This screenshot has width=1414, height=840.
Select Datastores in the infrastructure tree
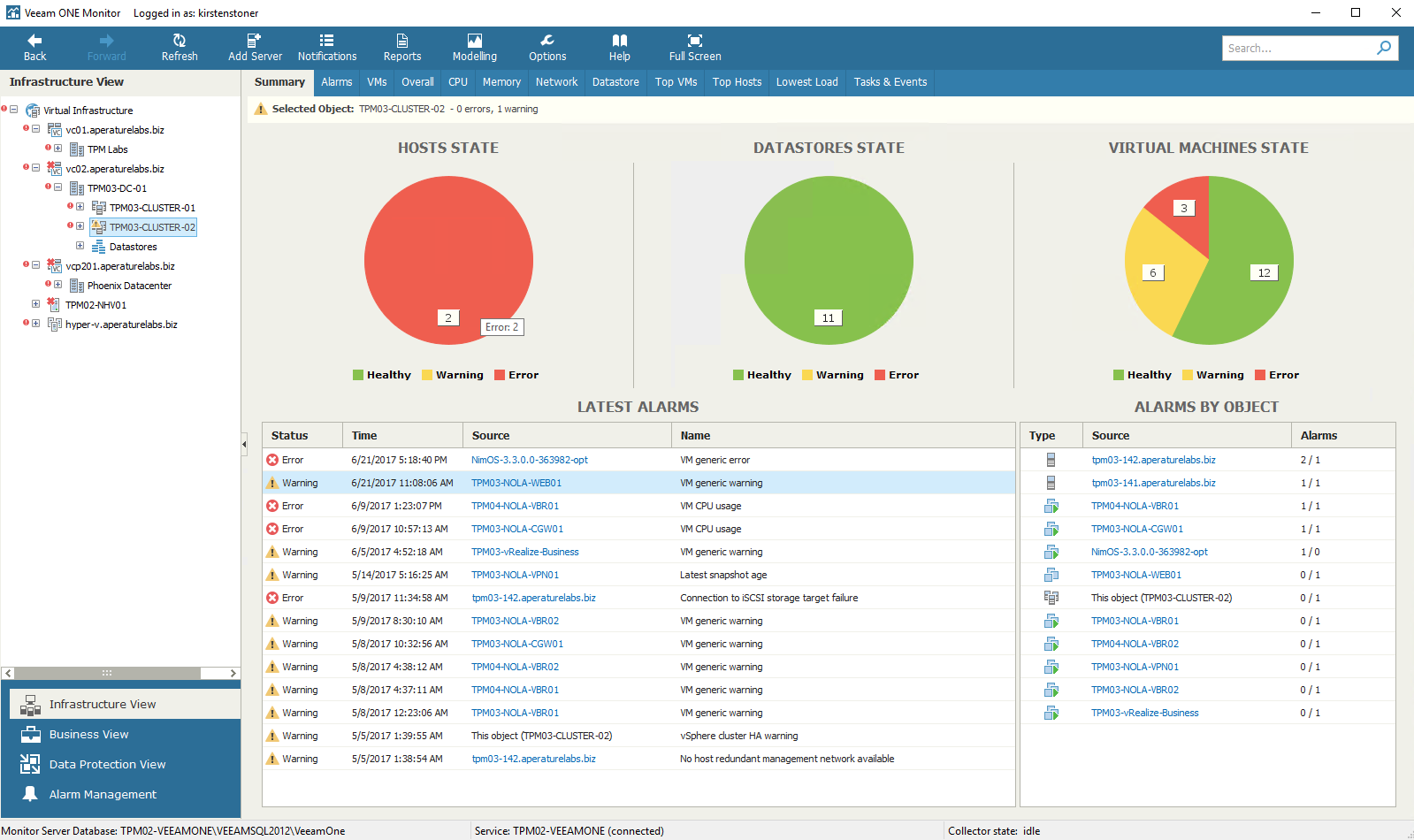point(133,247)
